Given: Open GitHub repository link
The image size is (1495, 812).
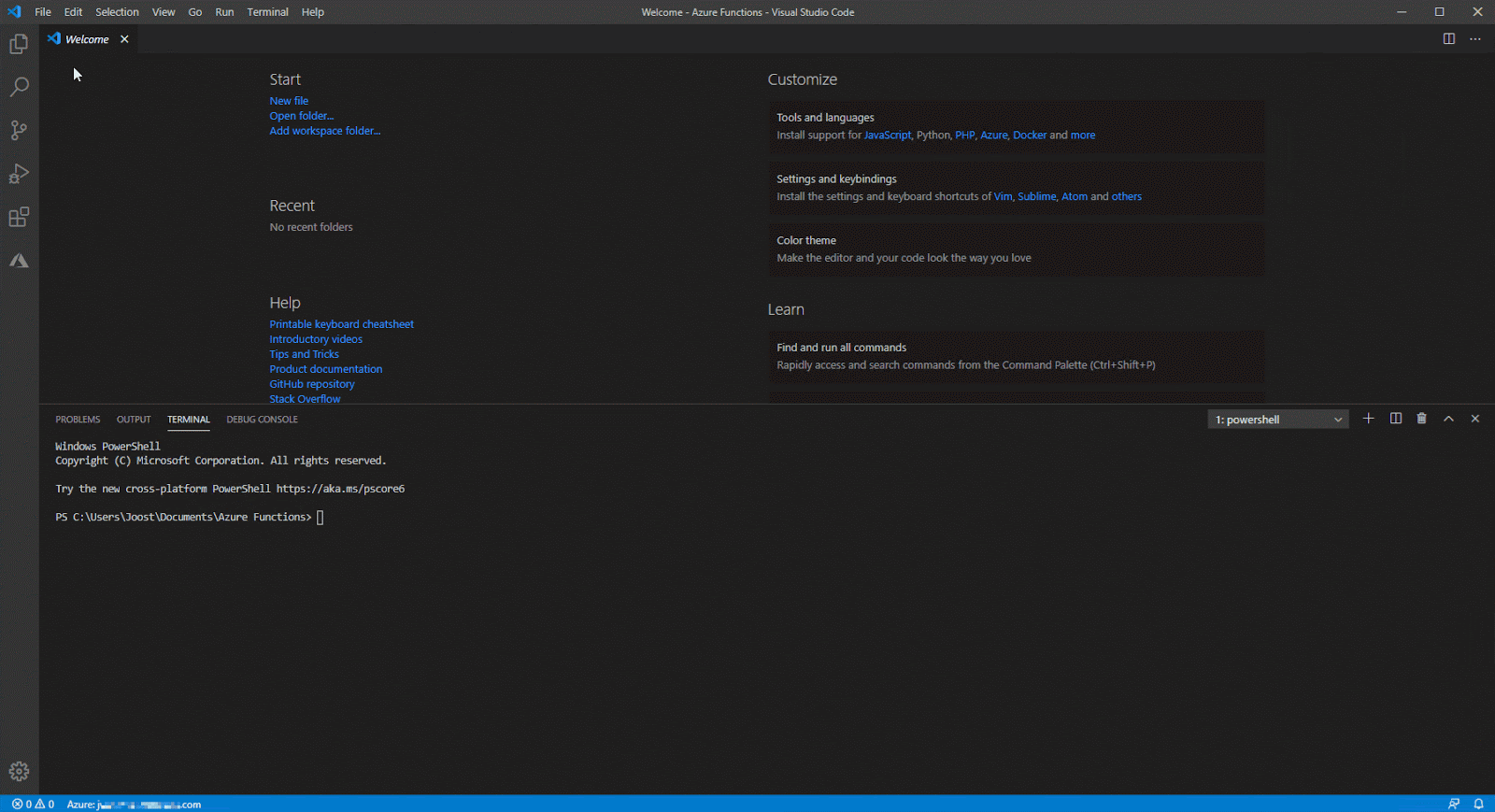Looking at the screenshot, I should [312, 384].
